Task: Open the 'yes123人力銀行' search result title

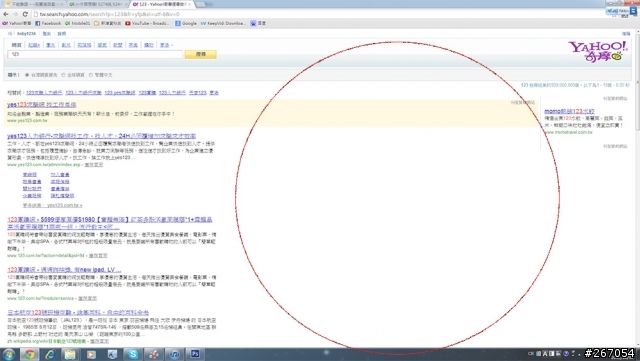Action: click(101, 136)
